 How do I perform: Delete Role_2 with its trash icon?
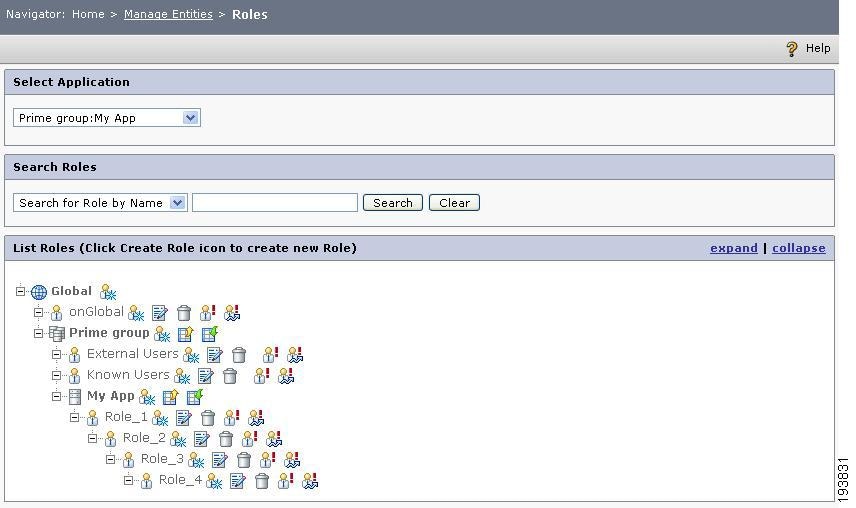point(226,439)
